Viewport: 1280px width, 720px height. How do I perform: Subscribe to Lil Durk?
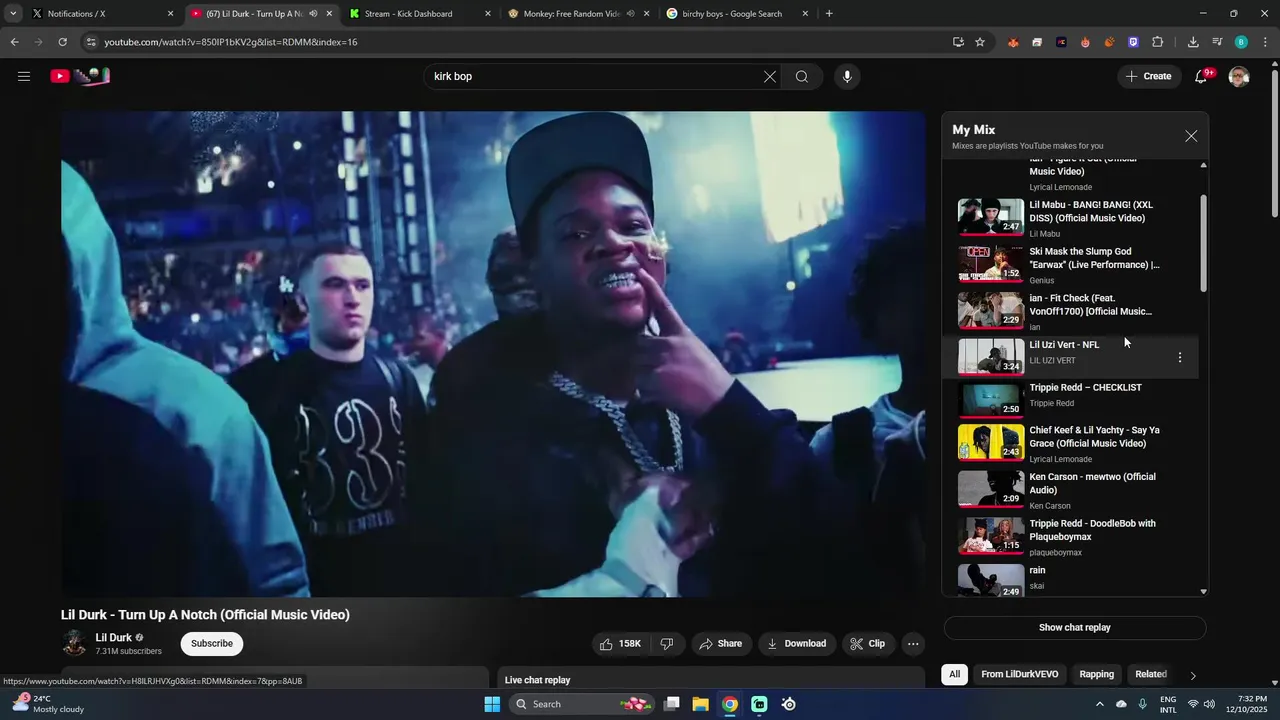(x=212, y=644)
